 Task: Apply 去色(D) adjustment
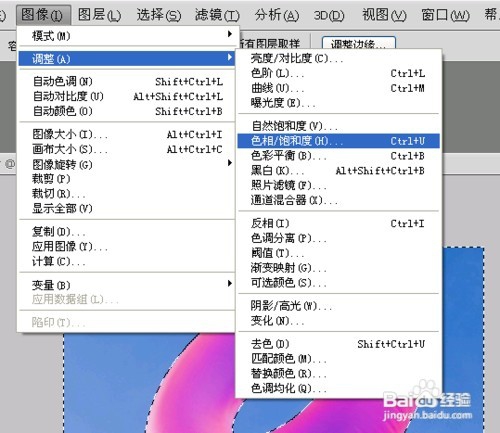click(339, 344)
